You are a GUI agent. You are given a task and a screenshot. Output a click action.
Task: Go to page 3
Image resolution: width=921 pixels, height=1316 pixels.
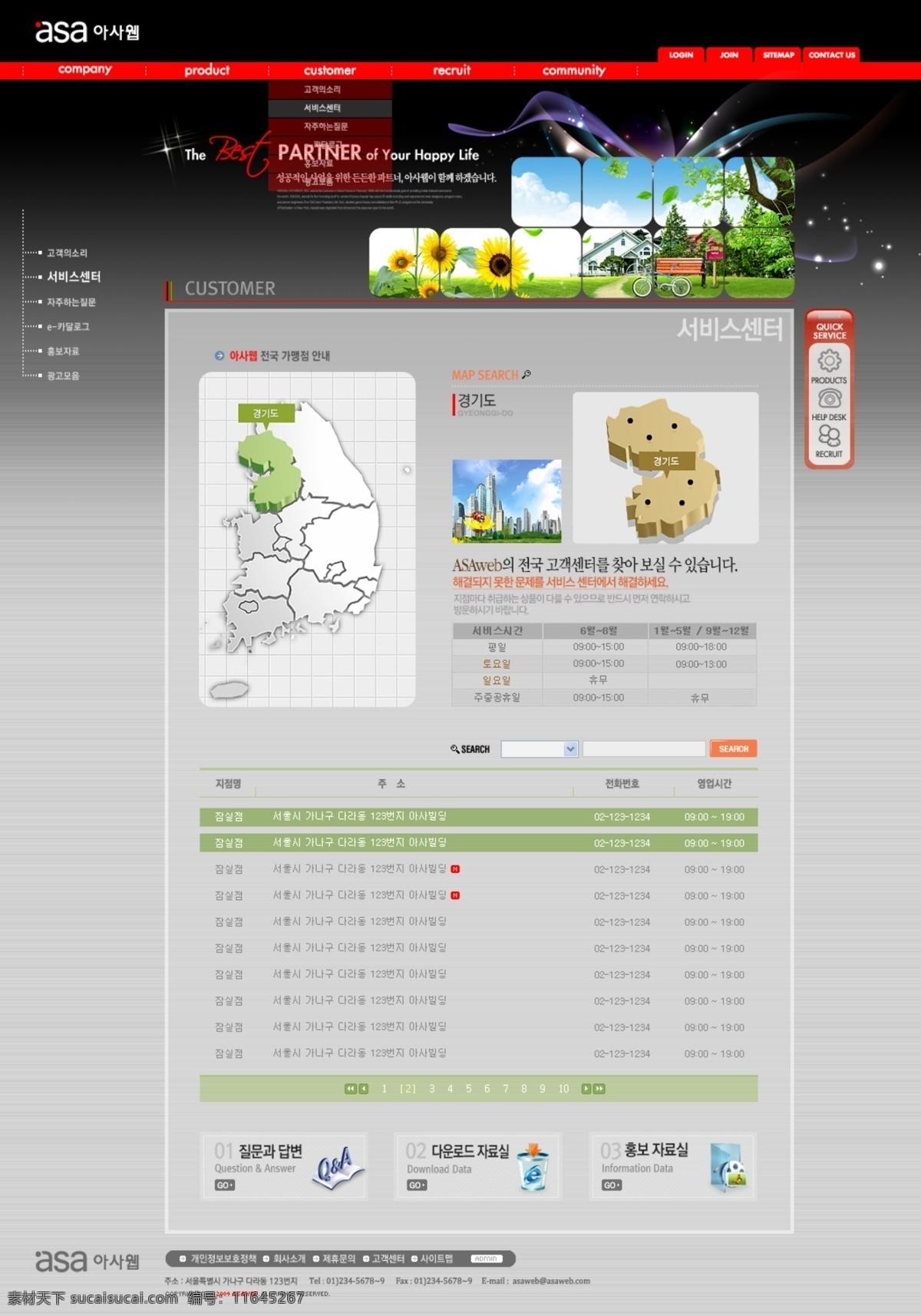(x=432, y=1089)
